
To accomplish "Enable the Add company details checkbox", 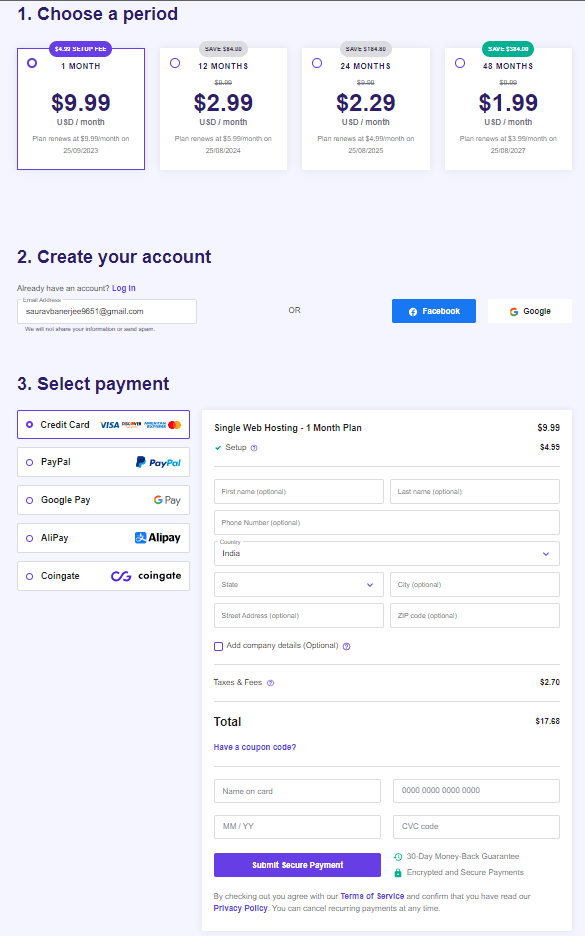I will click(x=218, y=645).
